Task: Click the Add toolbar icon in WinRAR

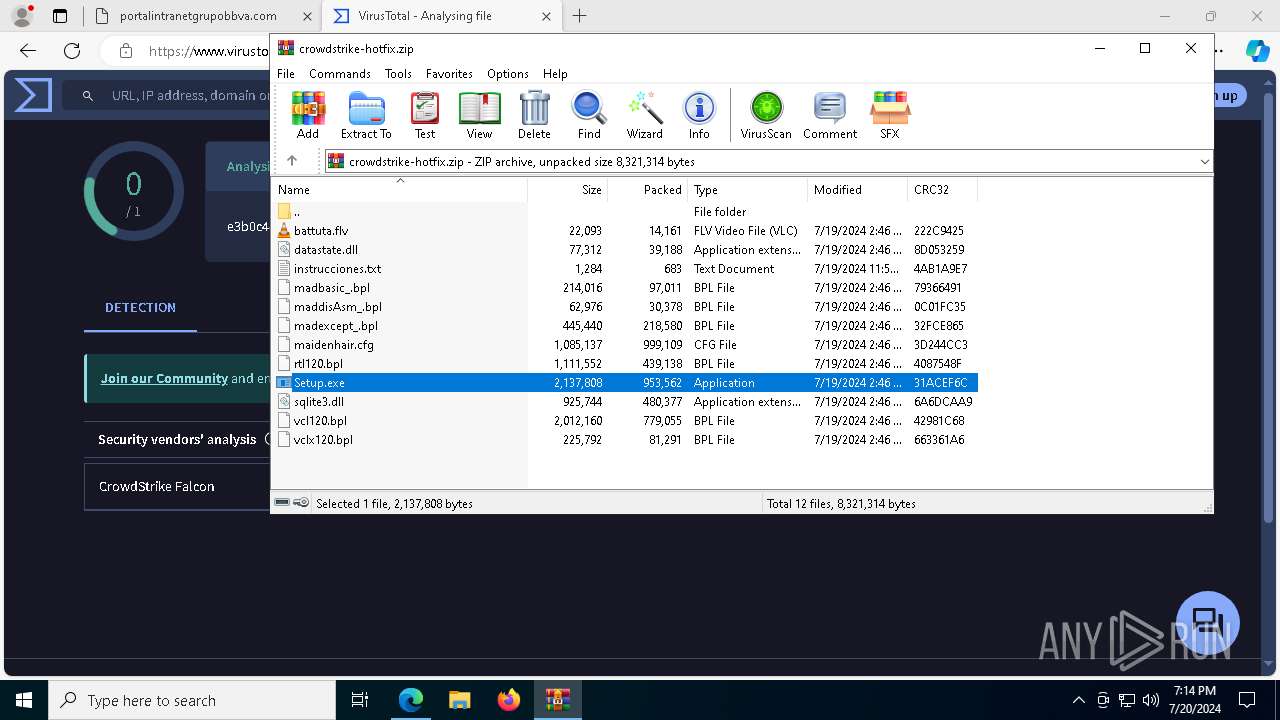Action: tap(308, 115)
